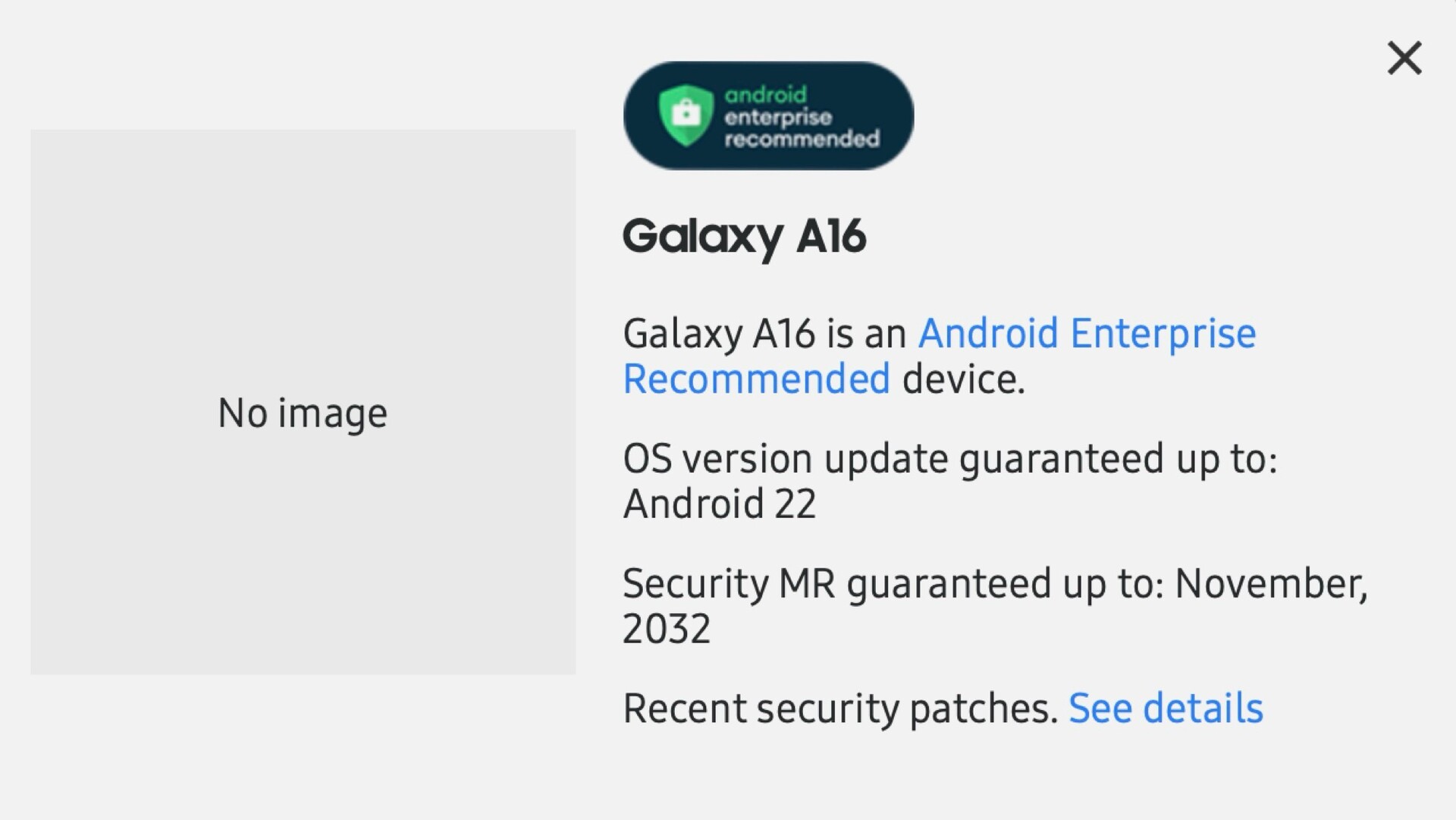Click the 'Recent security patches.' text
The image size is (1456, 820).
click(x=839, y=708)
